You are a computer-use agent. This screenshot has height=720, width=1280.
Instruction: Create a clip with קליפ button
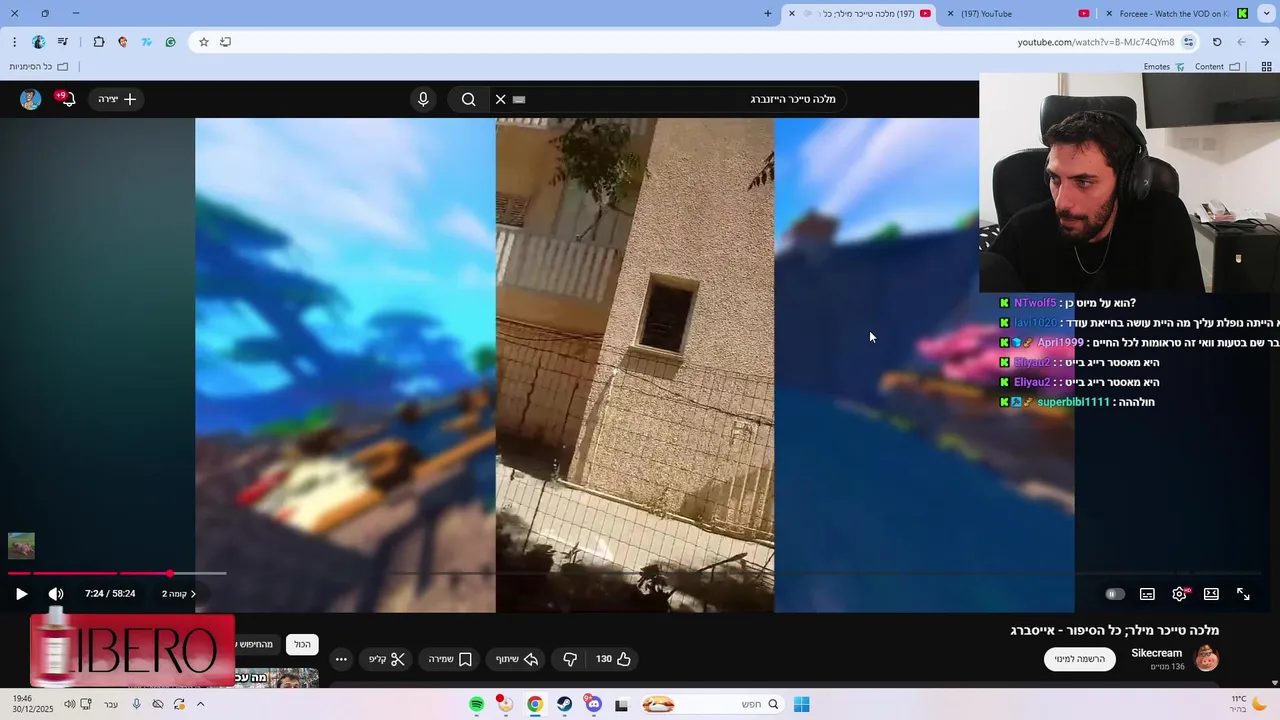pos(386,659)
